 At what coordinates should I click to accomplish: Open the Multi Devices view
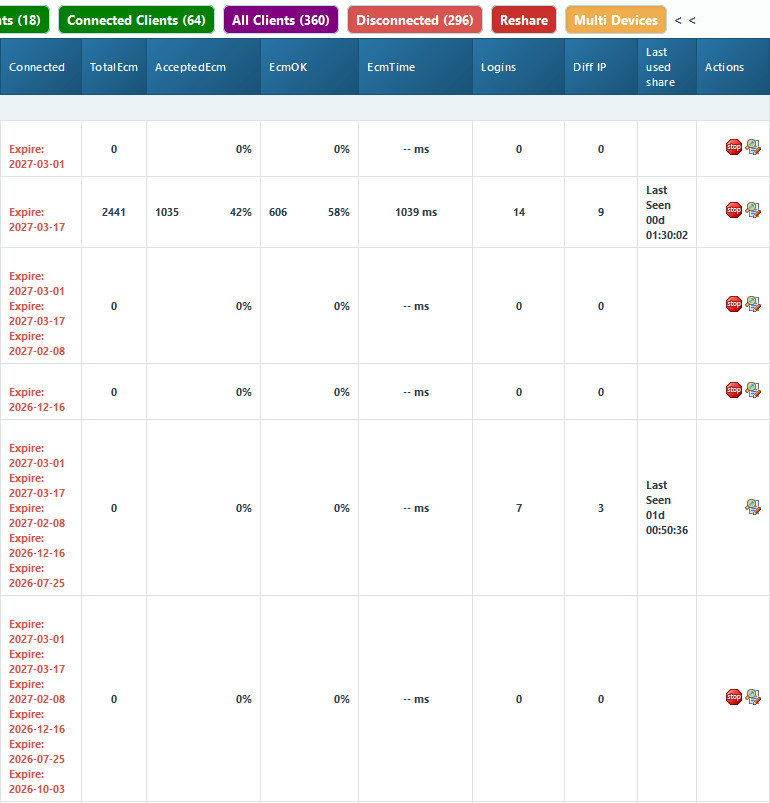[x=616, y=20]
